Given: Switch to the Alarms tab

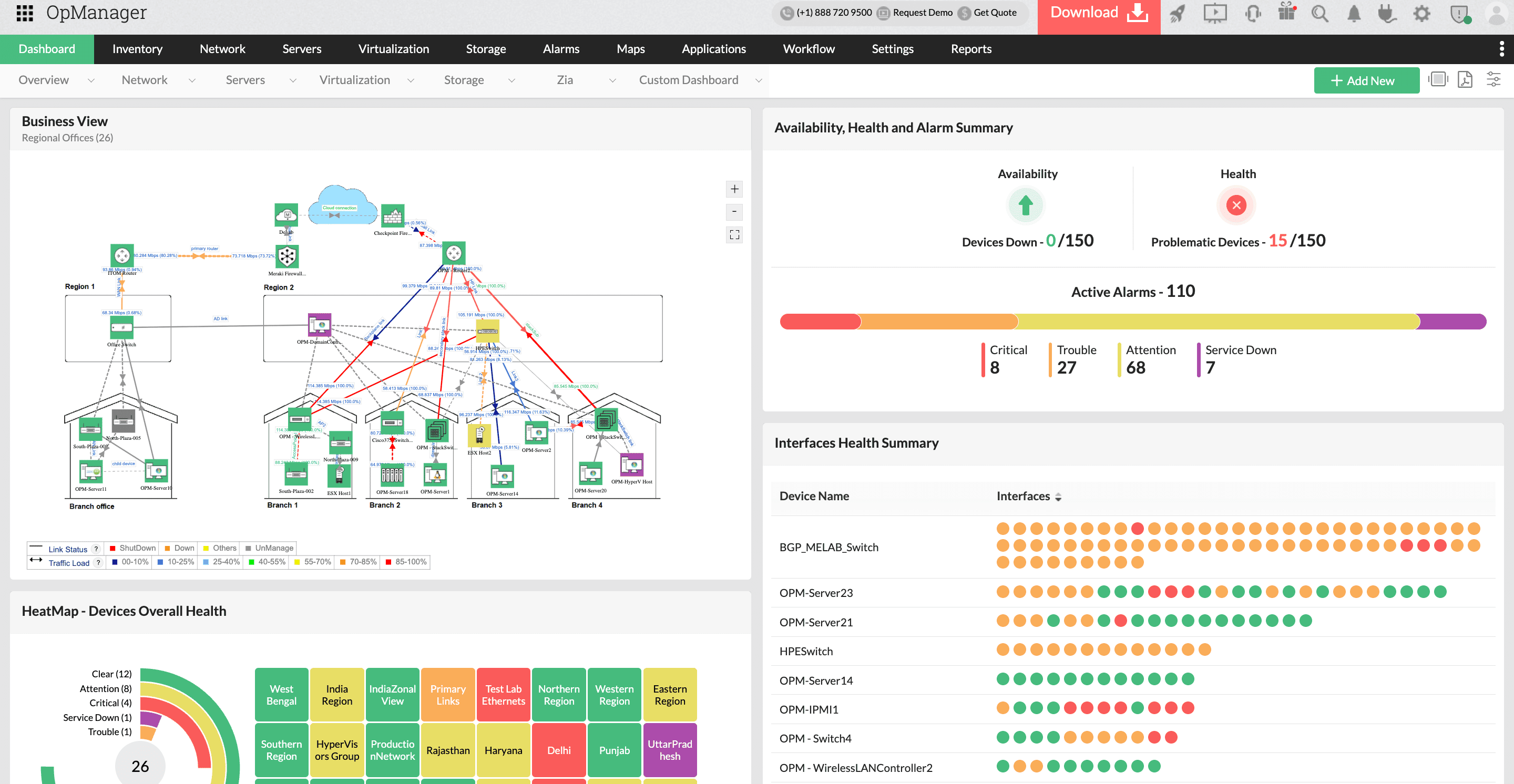Looking at the screenshot, I should tap(561, 49).
